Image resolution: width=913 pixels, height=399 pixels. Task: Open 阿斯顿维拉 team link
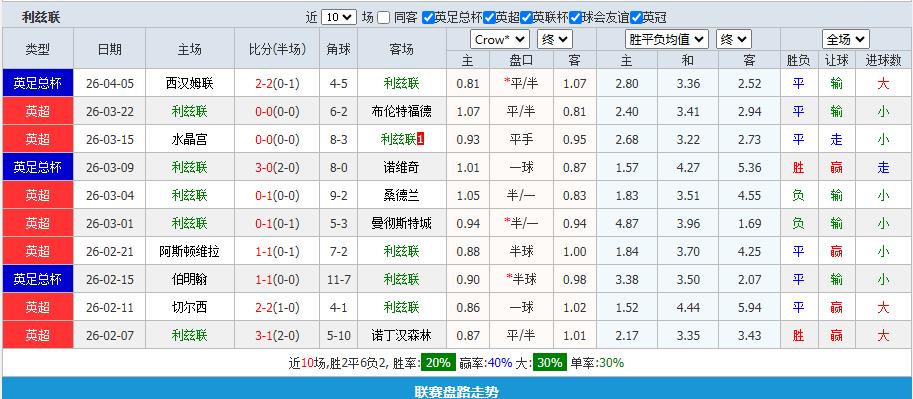(x=189, y=251)
